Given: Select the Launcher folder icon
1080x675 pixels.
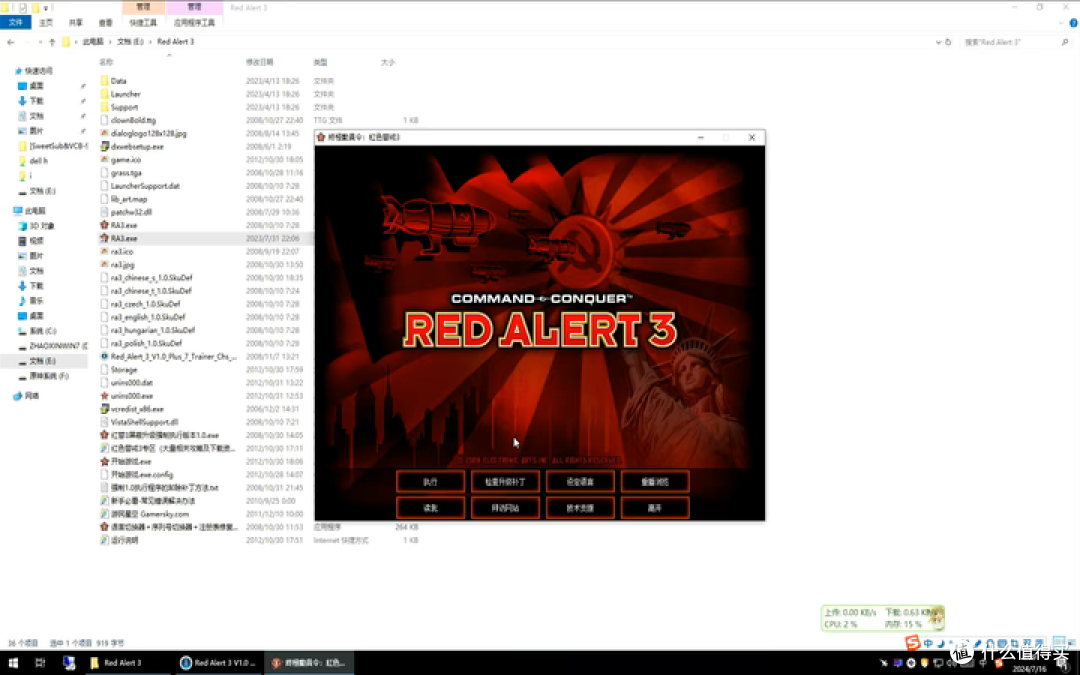Looking at the screenshot, I should 105,94.
